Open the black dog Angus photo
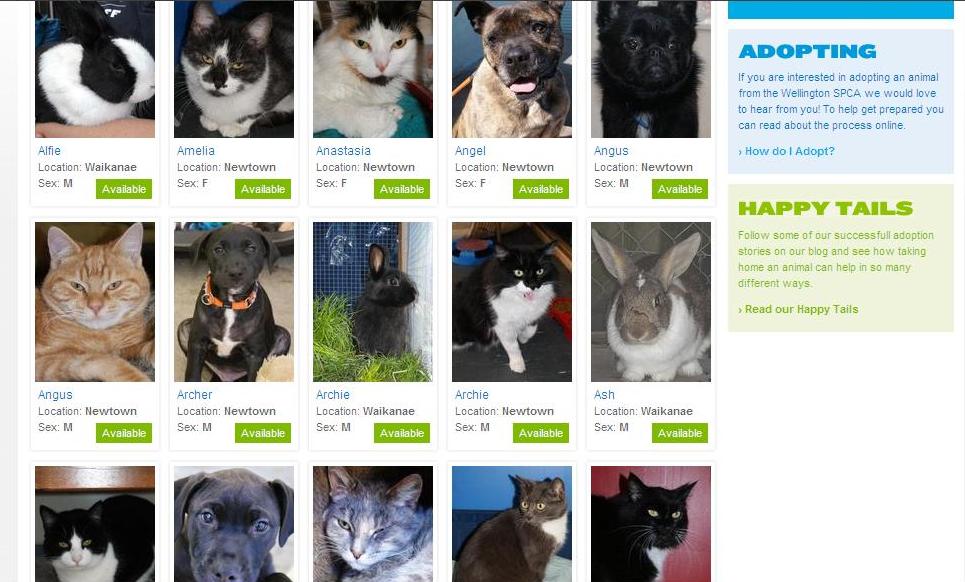 (651, 69)
